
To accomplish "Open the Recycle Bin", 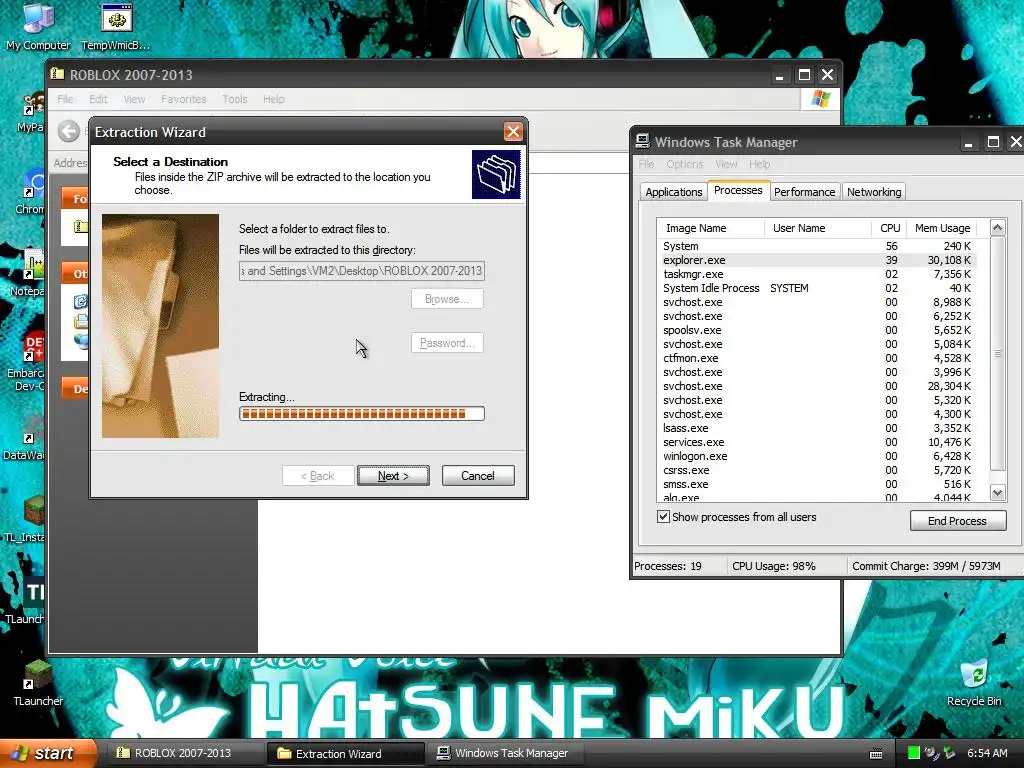I will pos(974,683).
